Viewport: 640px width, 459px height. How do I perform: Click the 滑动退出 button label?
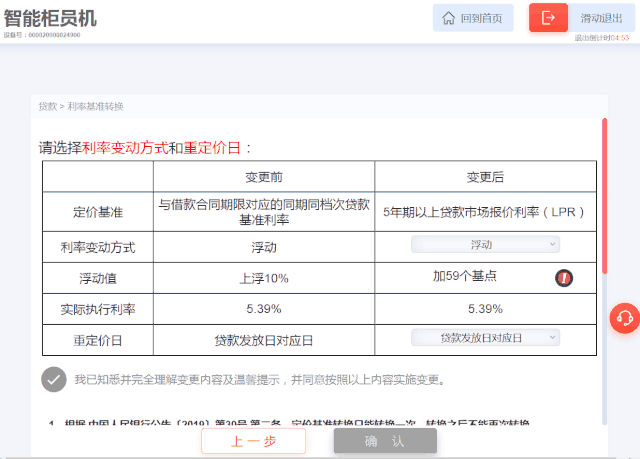(601, 18)
